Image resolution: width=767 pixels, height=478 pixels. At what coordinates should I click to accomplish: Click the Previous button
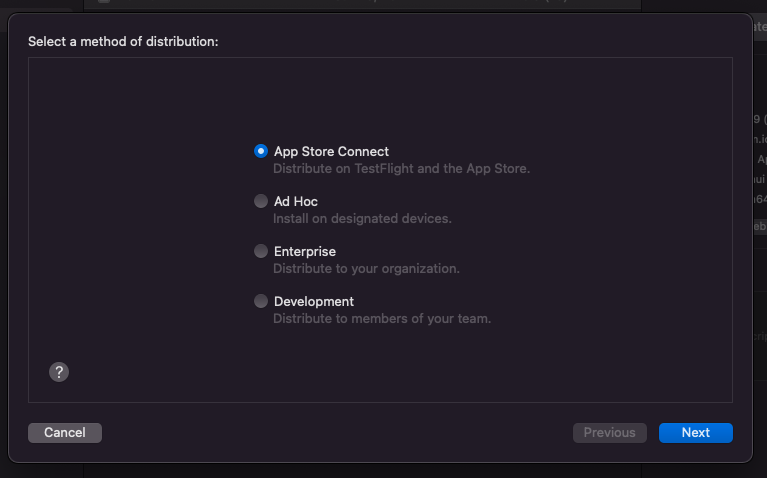pos(609,433)
